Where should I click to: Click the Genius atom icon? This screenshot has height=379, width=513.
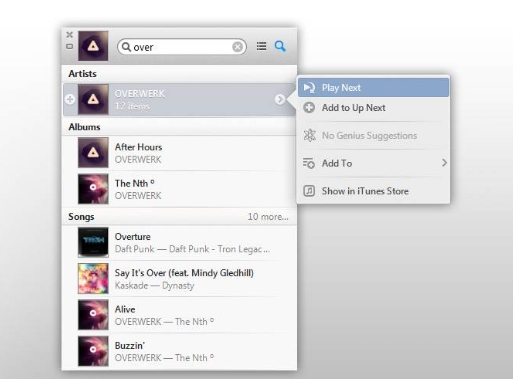tap(309, 135)
